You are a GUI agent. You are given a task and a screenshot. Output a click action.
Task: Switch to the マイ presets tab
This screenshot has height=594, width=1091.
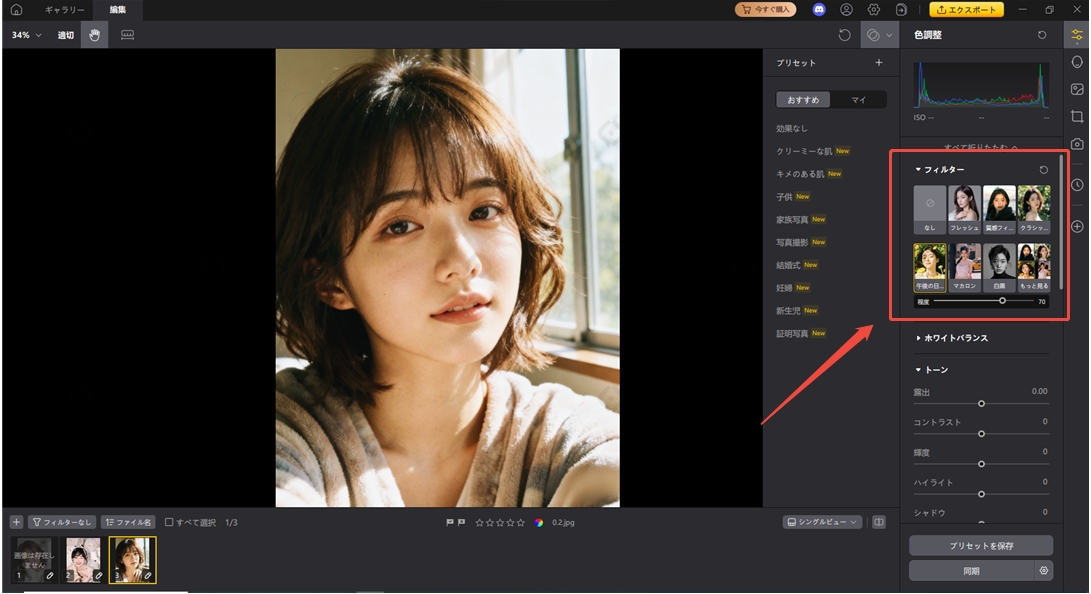coord(860,99)
